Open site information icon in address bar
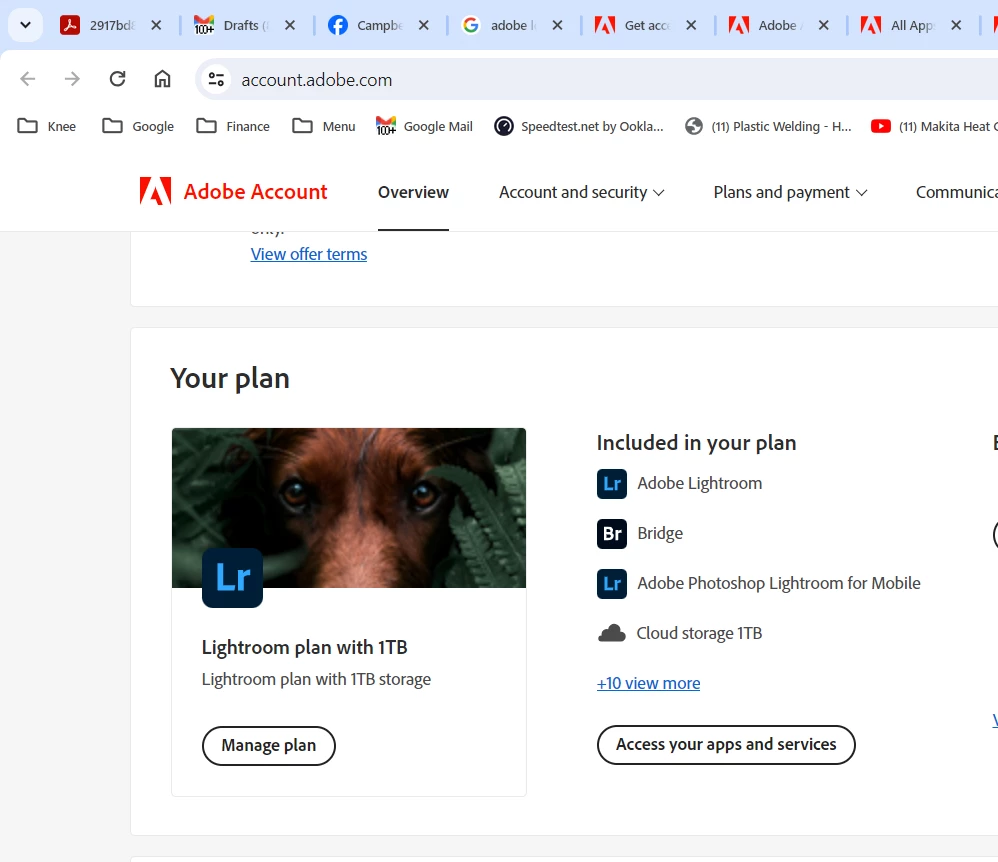Viewport: 998px width, 862px height. [x=216, y=80]
